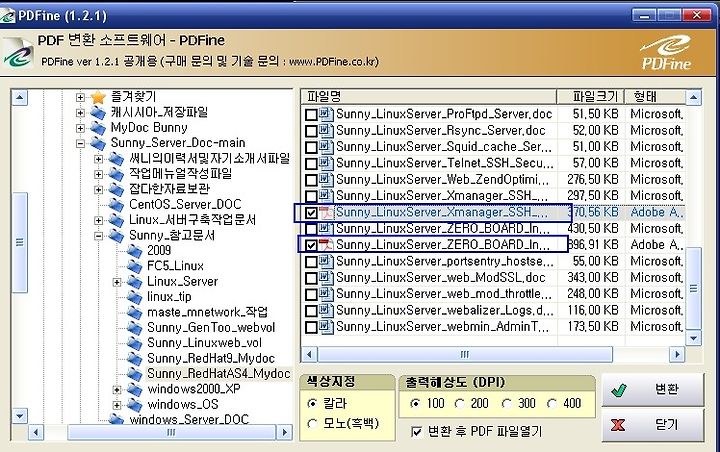This screenshot has height=452, width=720.
Task: Select the 300 DPI radio button
Action: 506,403
